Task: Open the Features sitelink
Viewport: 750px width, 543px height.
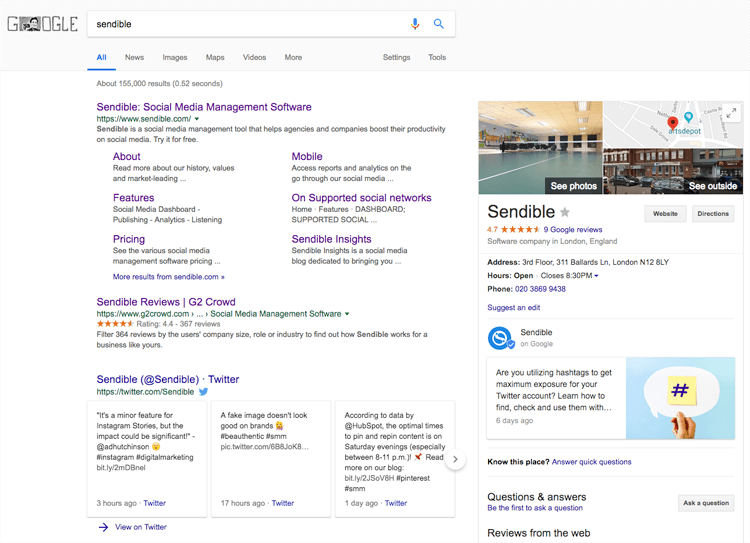Action: 133,198
